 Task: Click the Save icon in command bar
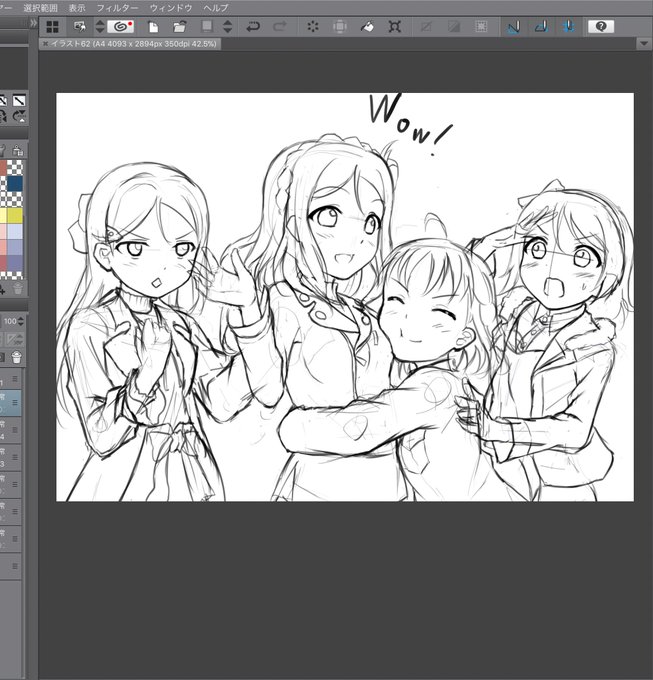(207, 26)
